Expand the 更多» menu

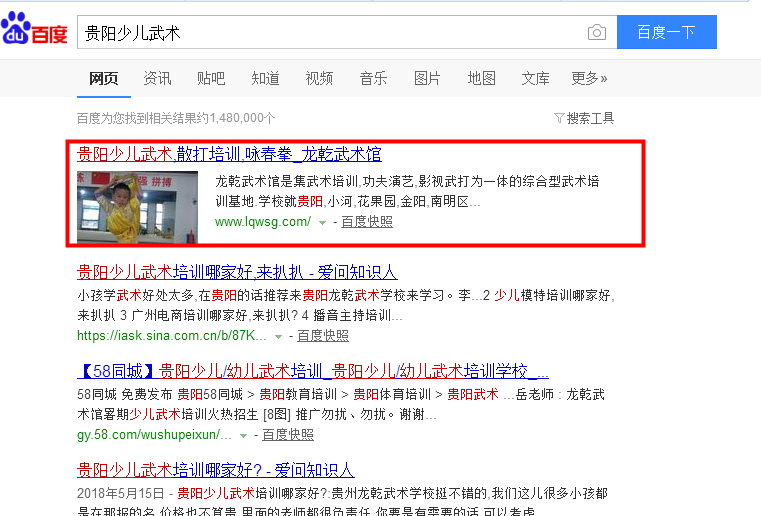pyautogui.click(x=589, y=78)
